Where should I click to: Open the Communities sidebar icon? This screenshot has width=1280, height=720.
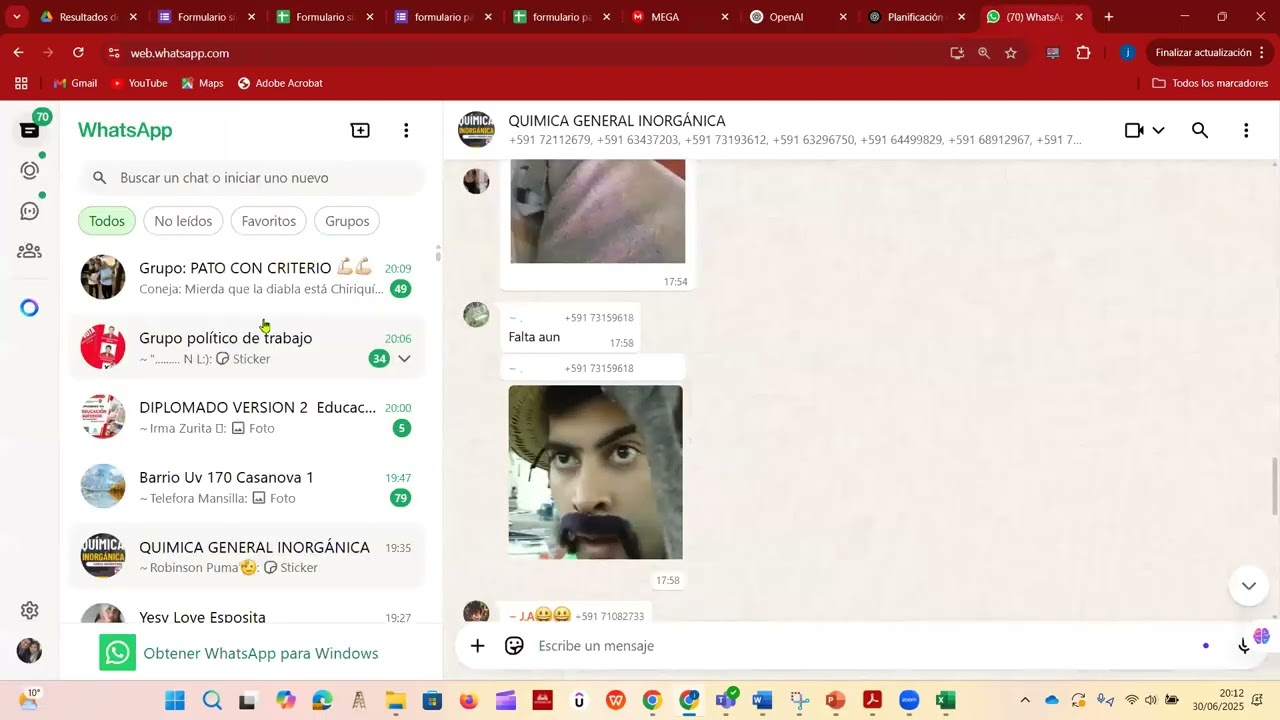point(30,251)
